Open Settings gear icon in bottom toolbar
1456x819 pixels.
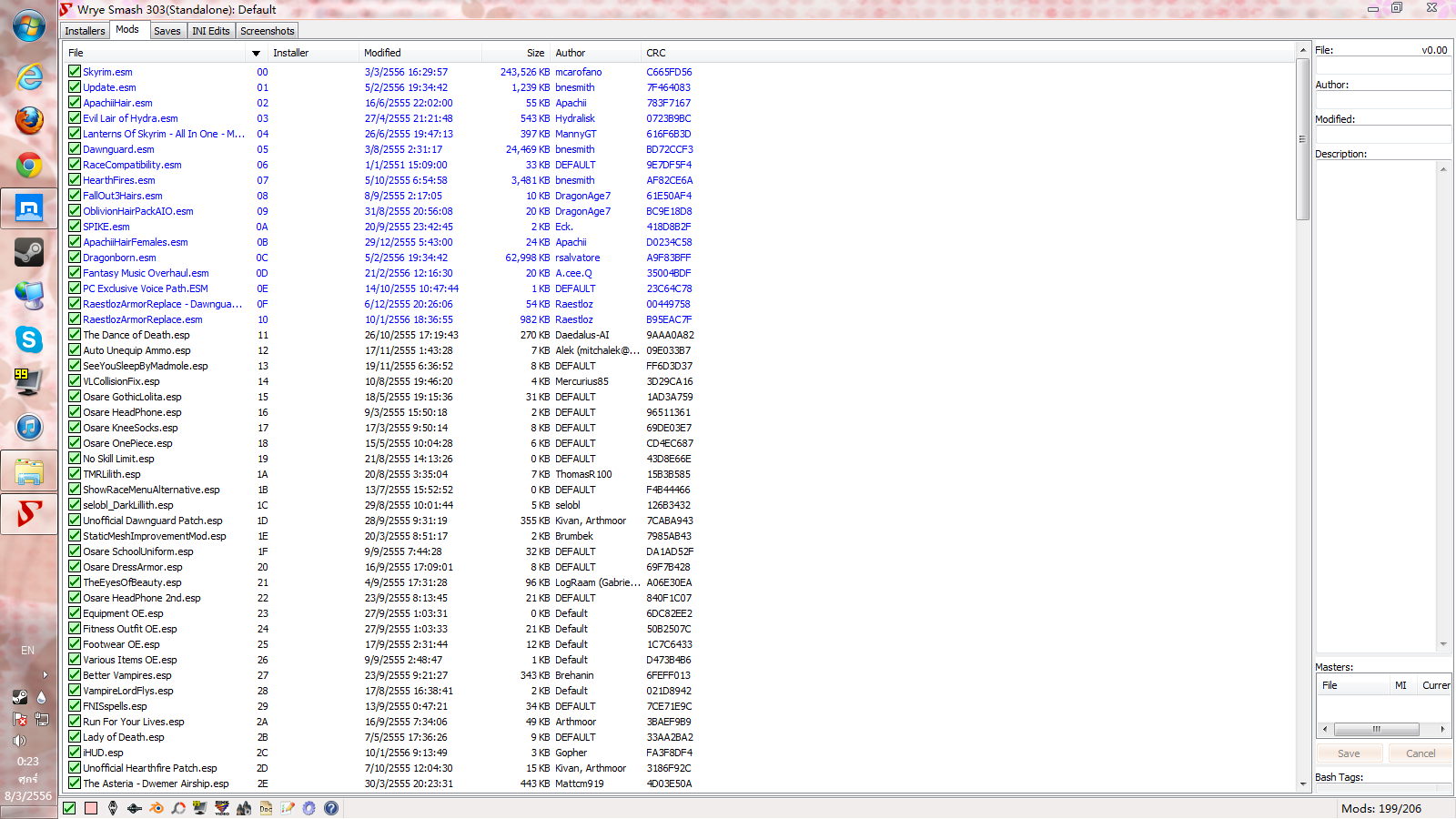(x=309, y=808)
